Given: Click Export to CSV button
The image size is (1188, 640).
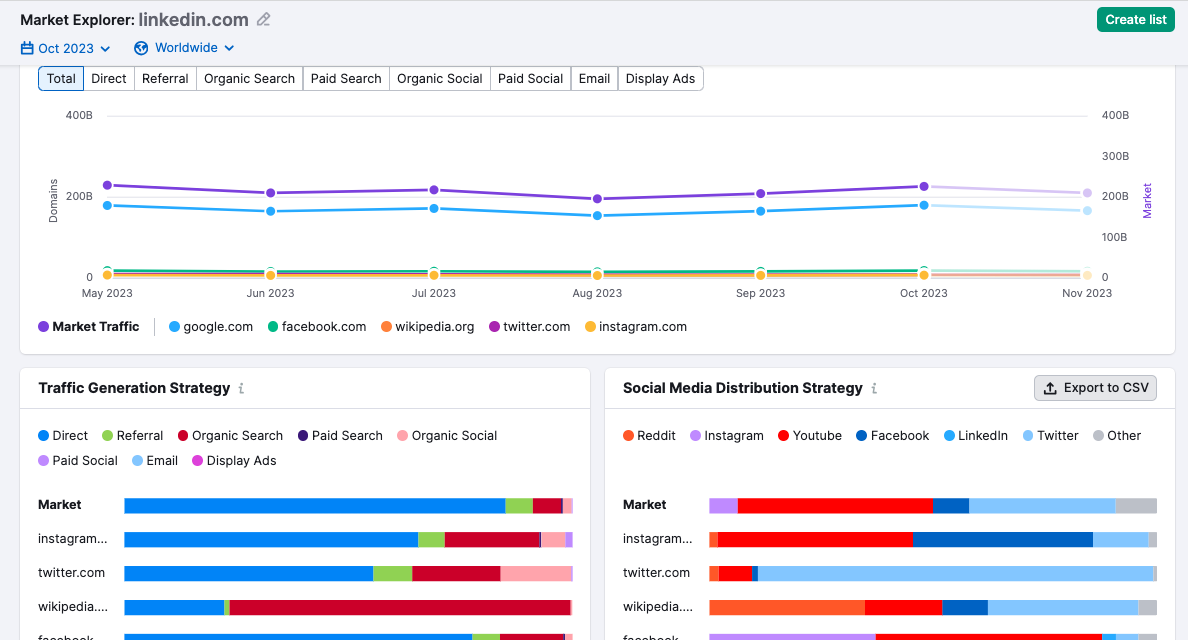Looking at the screenshot, I should pos(1096,388).
